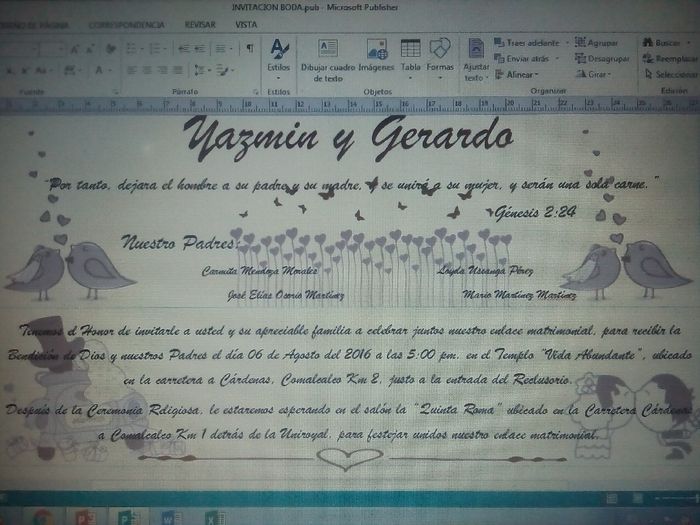
Task: Align text to the right
Action: 162,70
